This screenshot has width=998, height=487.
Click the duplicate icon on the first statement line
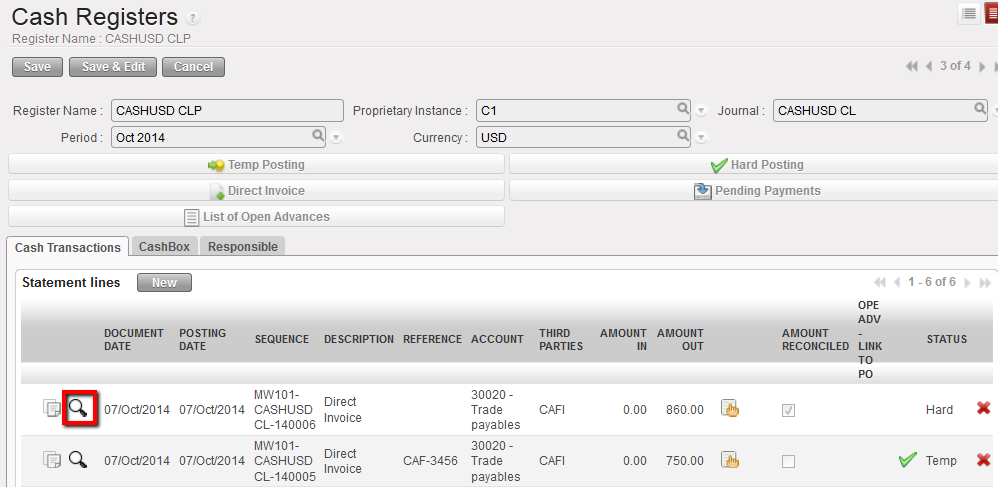[52, 408]
